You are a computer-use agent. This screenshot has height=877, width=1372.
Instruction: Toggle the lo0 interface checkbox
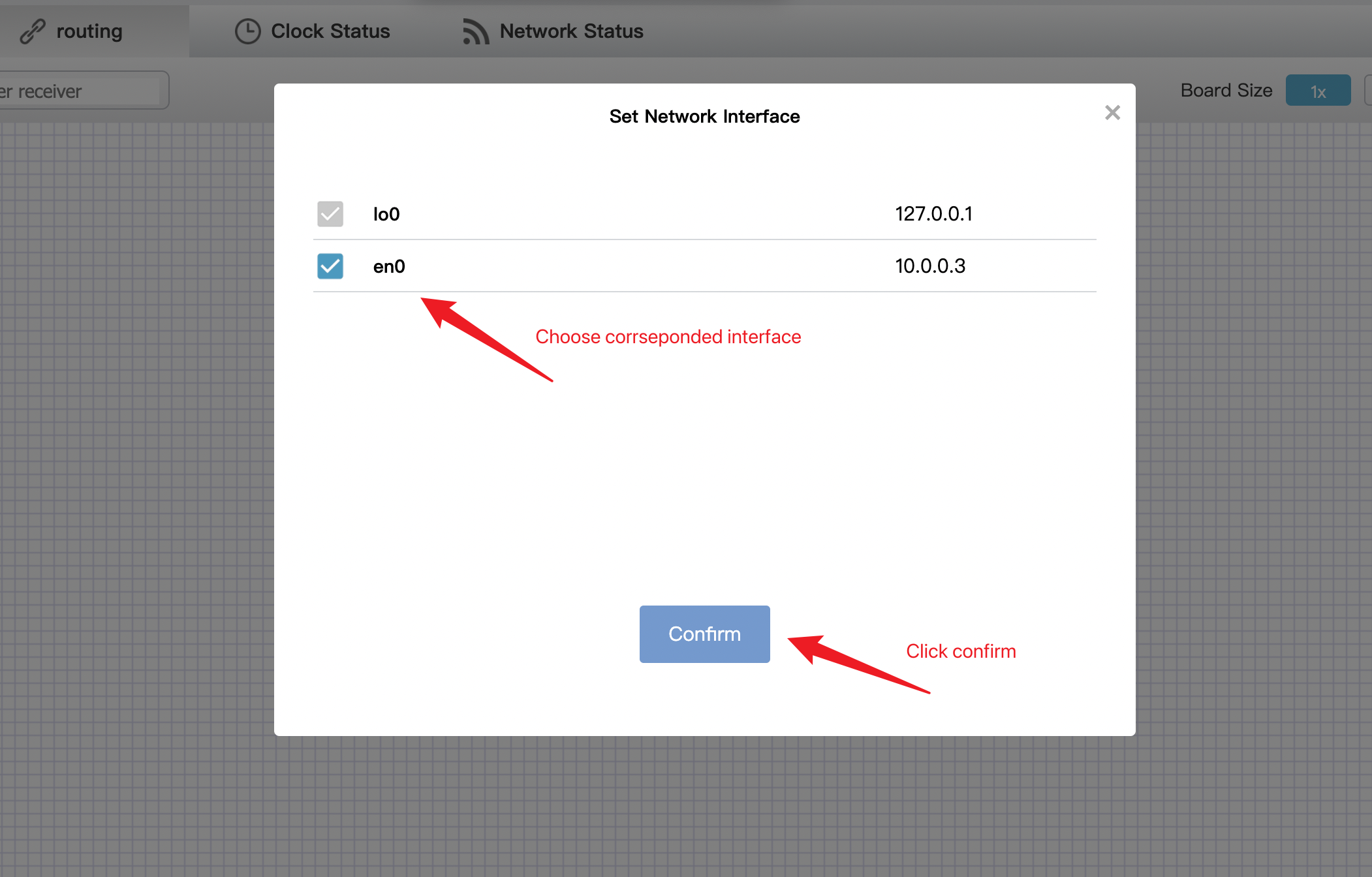point(330,211)
